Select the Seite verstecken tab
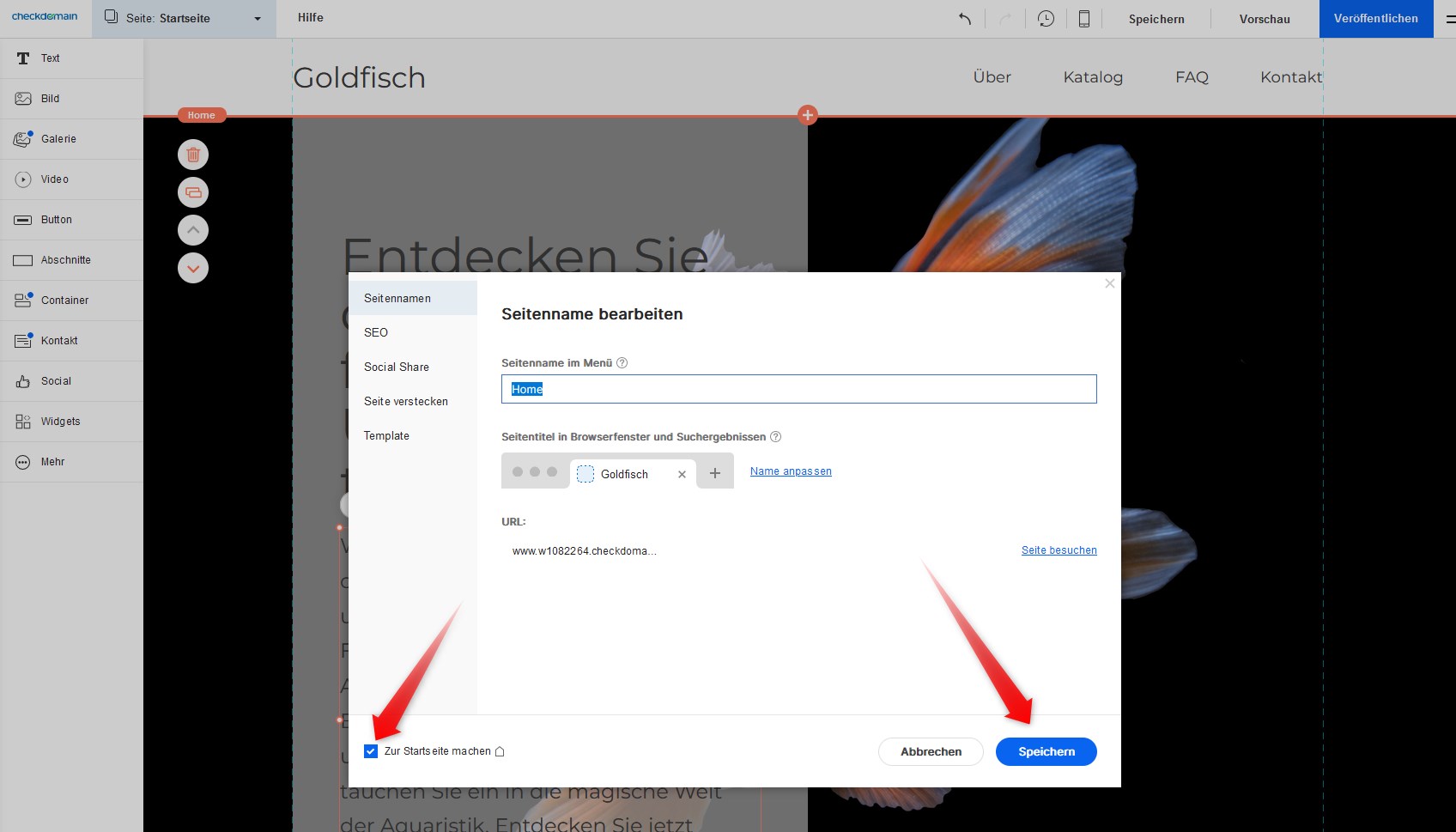The image size is (1456, 832). [x=406, y=401]
